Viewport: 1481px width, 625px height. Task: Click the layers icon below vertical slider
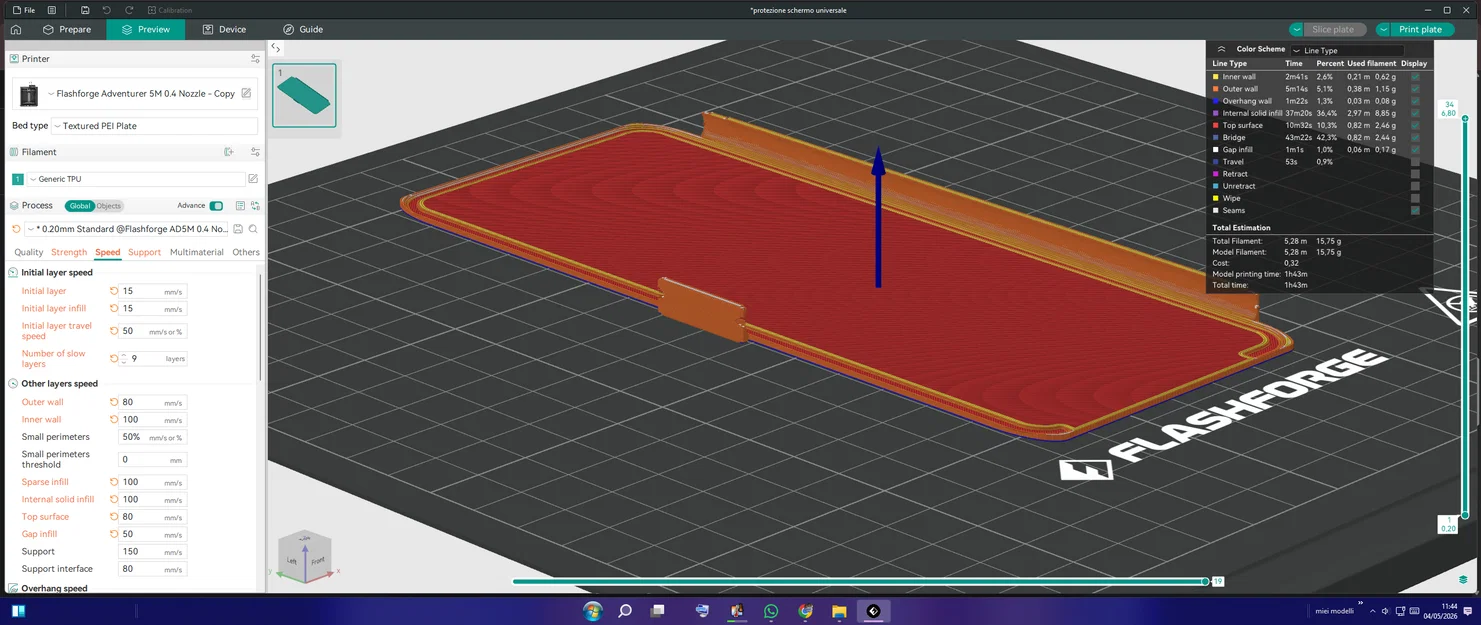[x=1463, y=579]
